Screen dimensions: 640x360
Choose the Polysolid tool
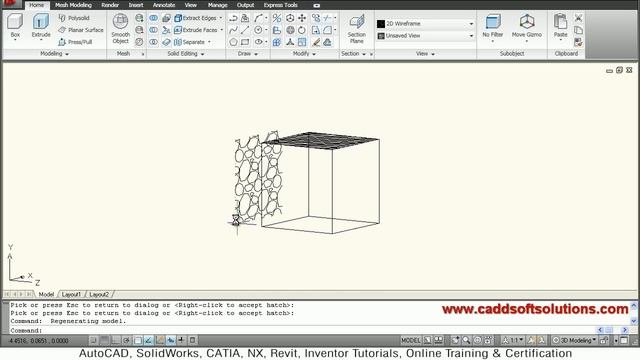tap(74, 18)
